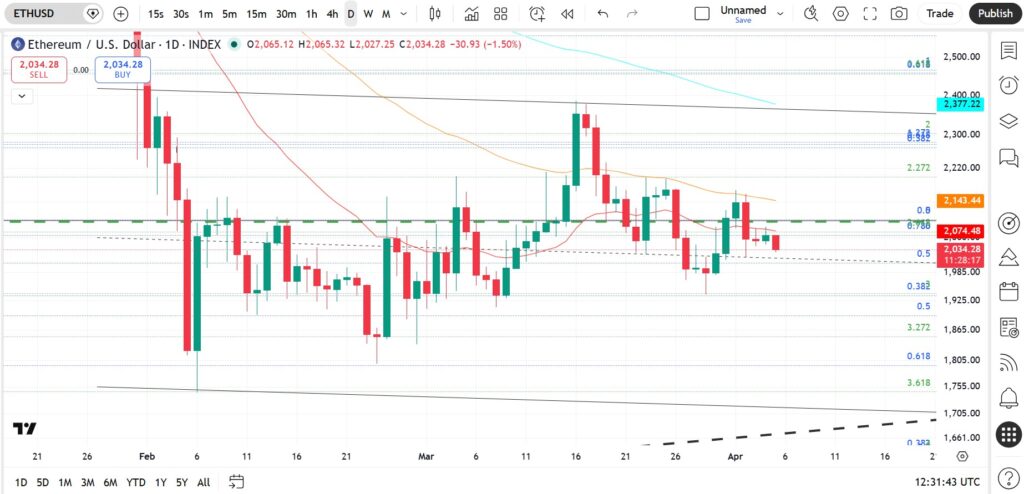Image resolution: width=1024 pixels, height=494 pixels.
Task: Select the 4h timeframe
Action: coord(332,13)
